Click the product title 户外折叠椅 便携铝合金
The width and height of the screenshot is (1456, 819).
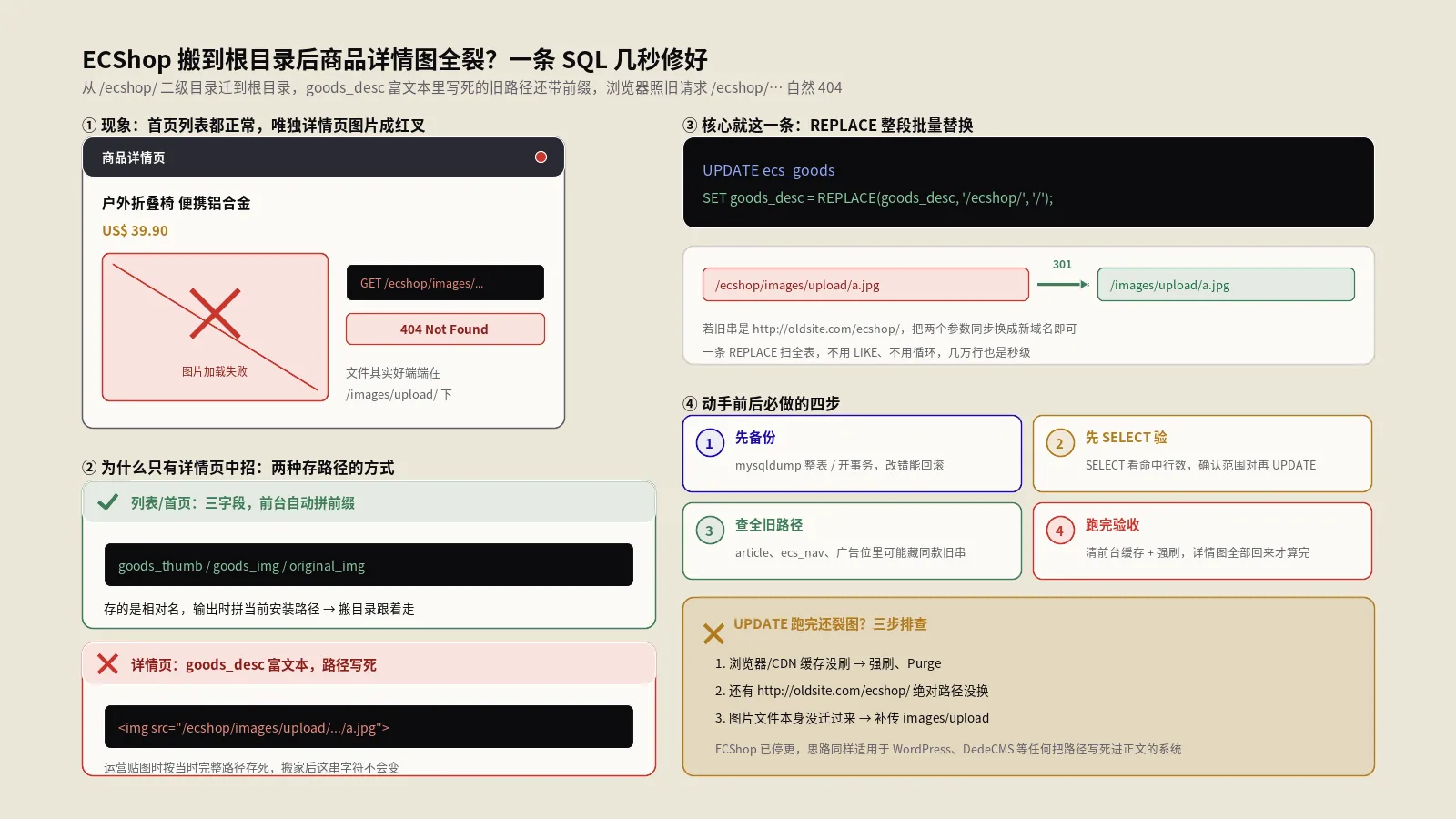pyautogui.click(x=177, y=203)
